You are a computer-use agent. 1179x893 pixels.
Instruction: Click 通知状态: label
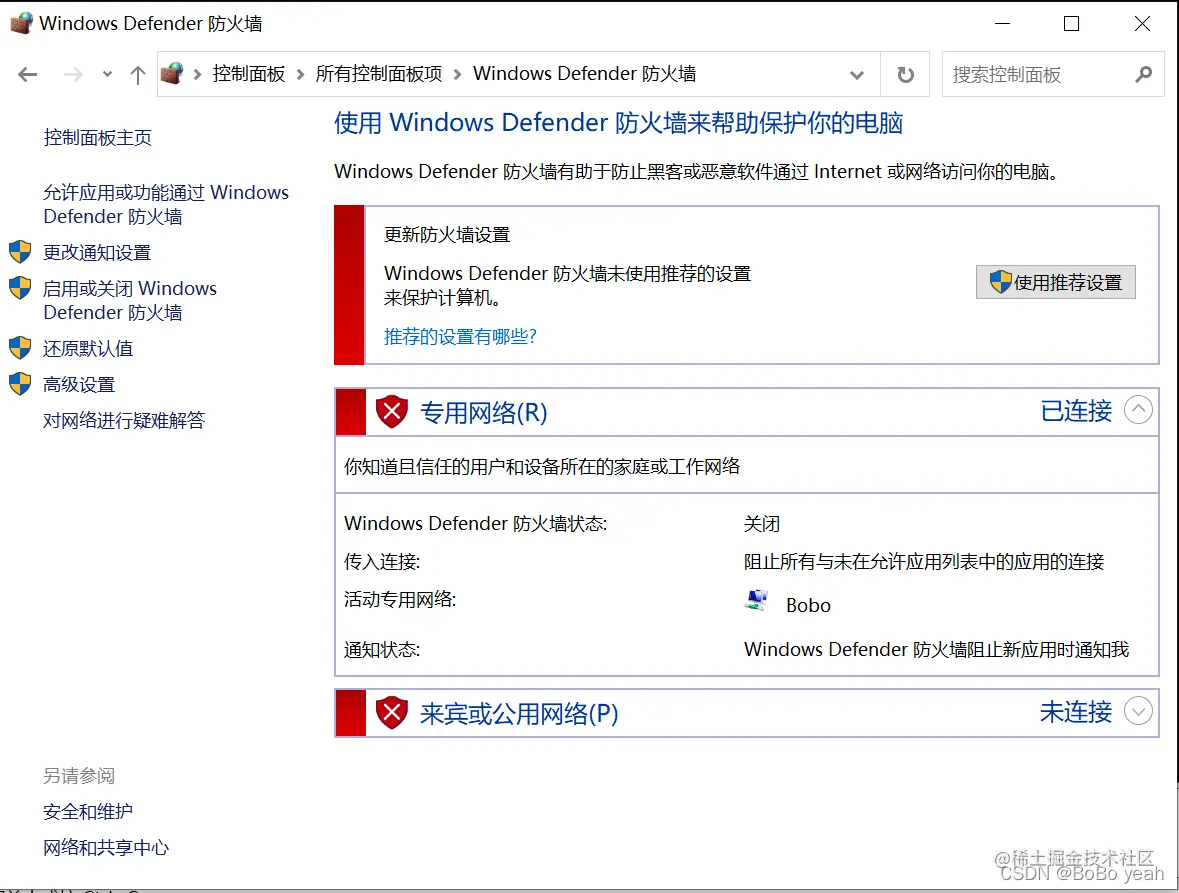[x=382, y=649]
